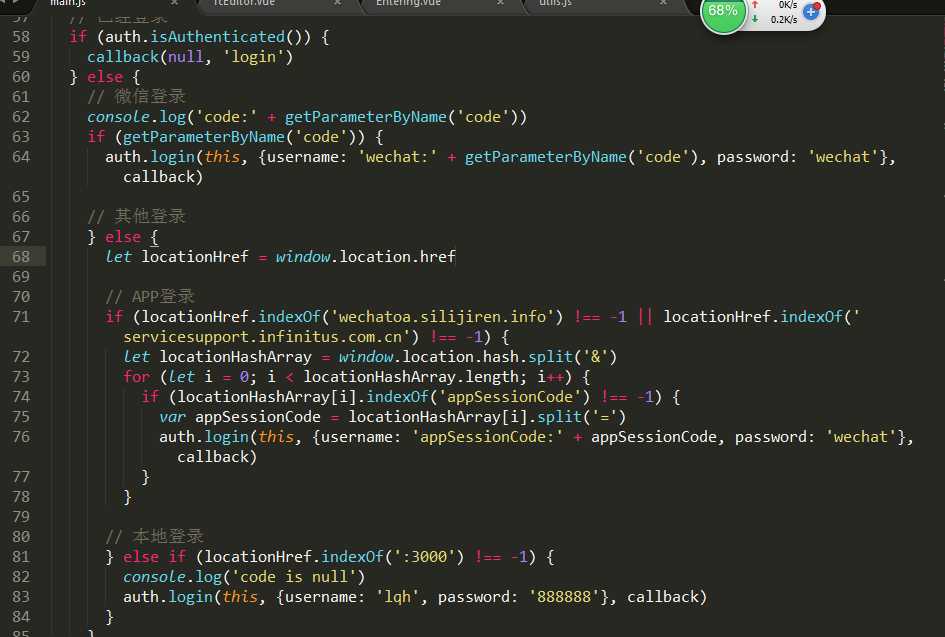Screen dimensions: 945x637
Task: Click the green 68% memory usage circle
Action: tap(723, 12)
